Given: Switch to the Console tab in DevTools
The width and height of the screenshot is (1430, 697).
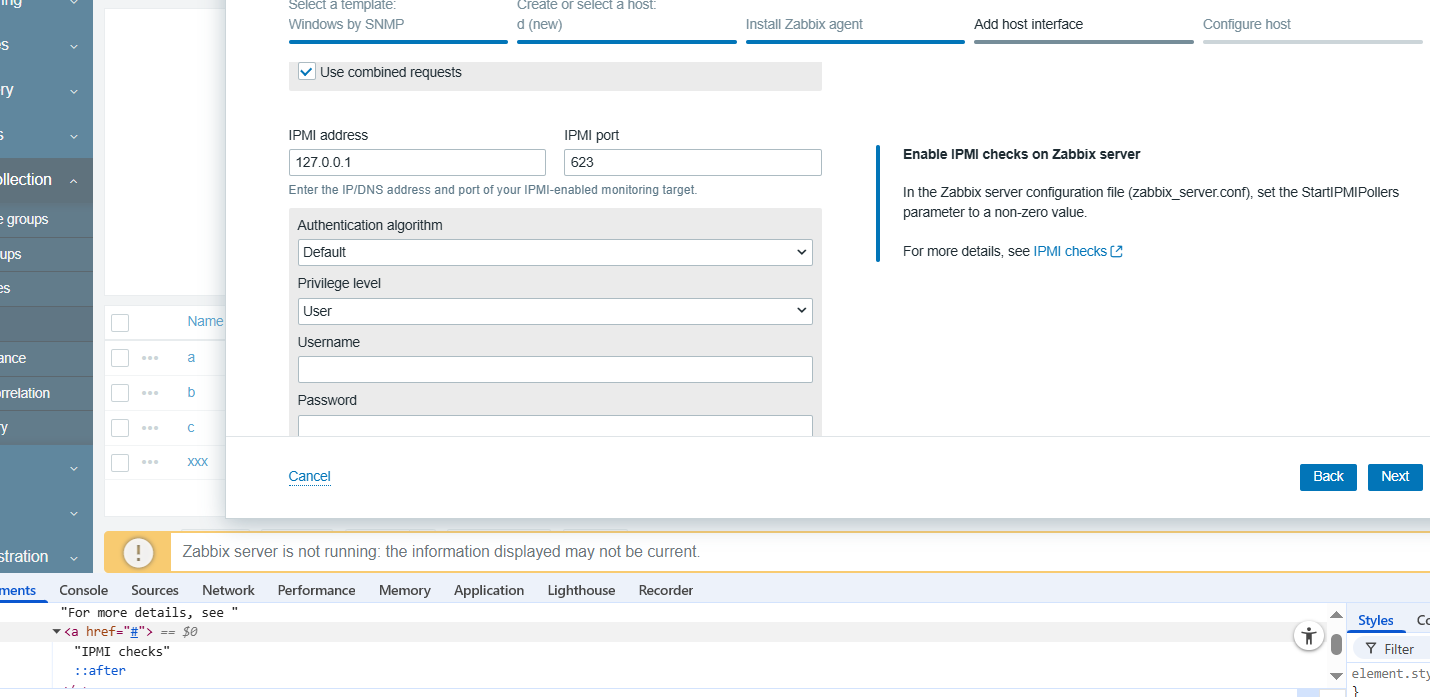Looking at the screenshot, I should (84, 590).
